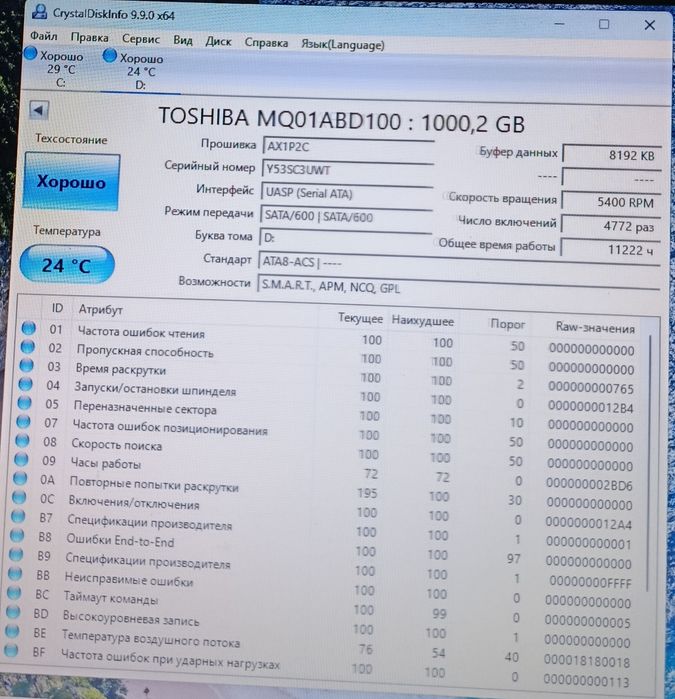Click status icon for attribute 0C

coord(19,497)
